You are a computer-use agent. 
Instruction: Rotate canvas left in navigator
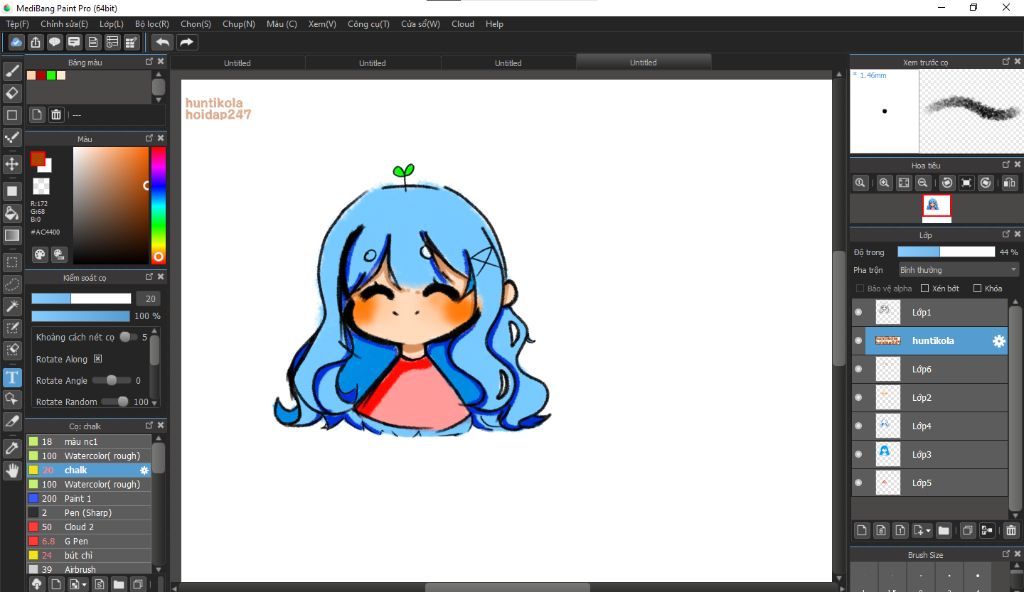(x=947, y=183)
